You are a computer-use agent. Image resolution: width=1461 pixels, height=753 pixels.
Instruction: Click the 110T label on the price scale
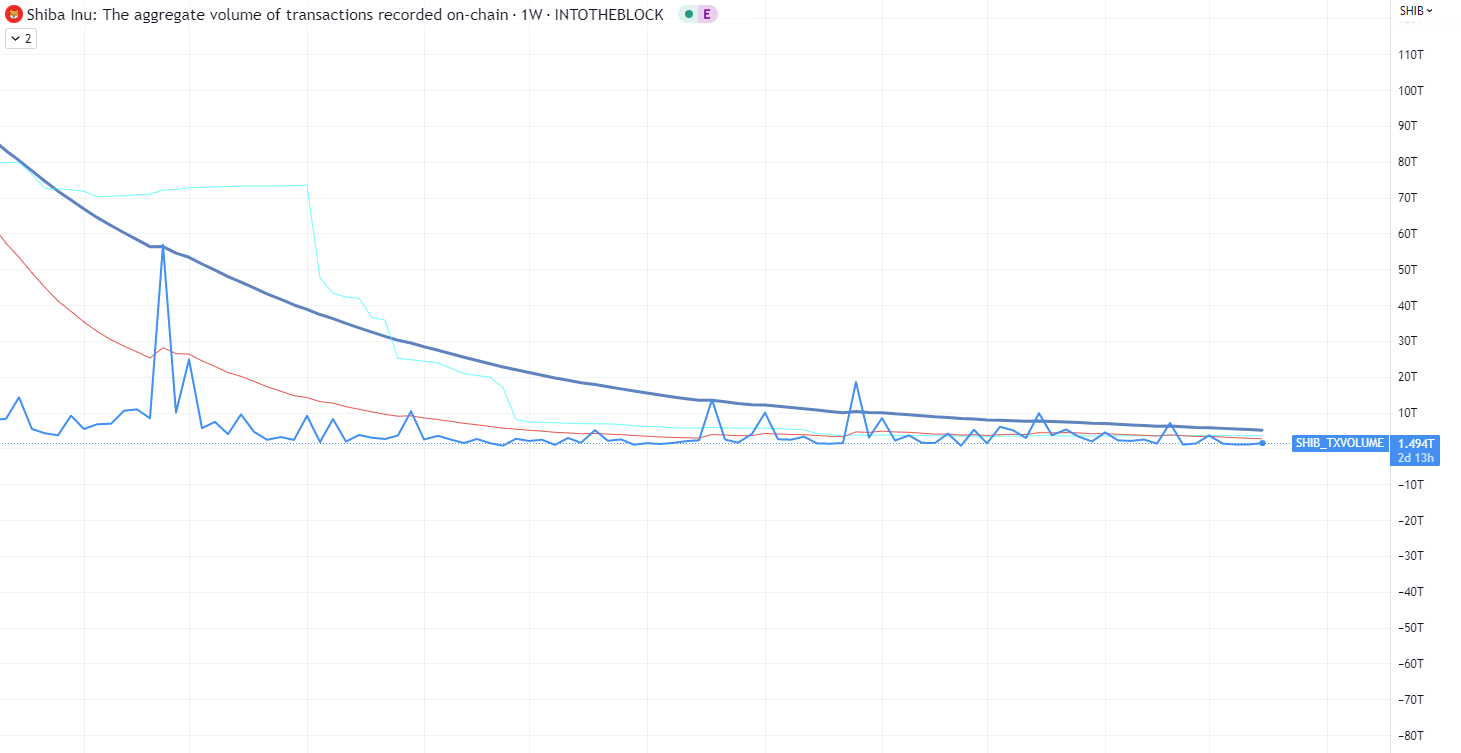(x=1409, y=54)
